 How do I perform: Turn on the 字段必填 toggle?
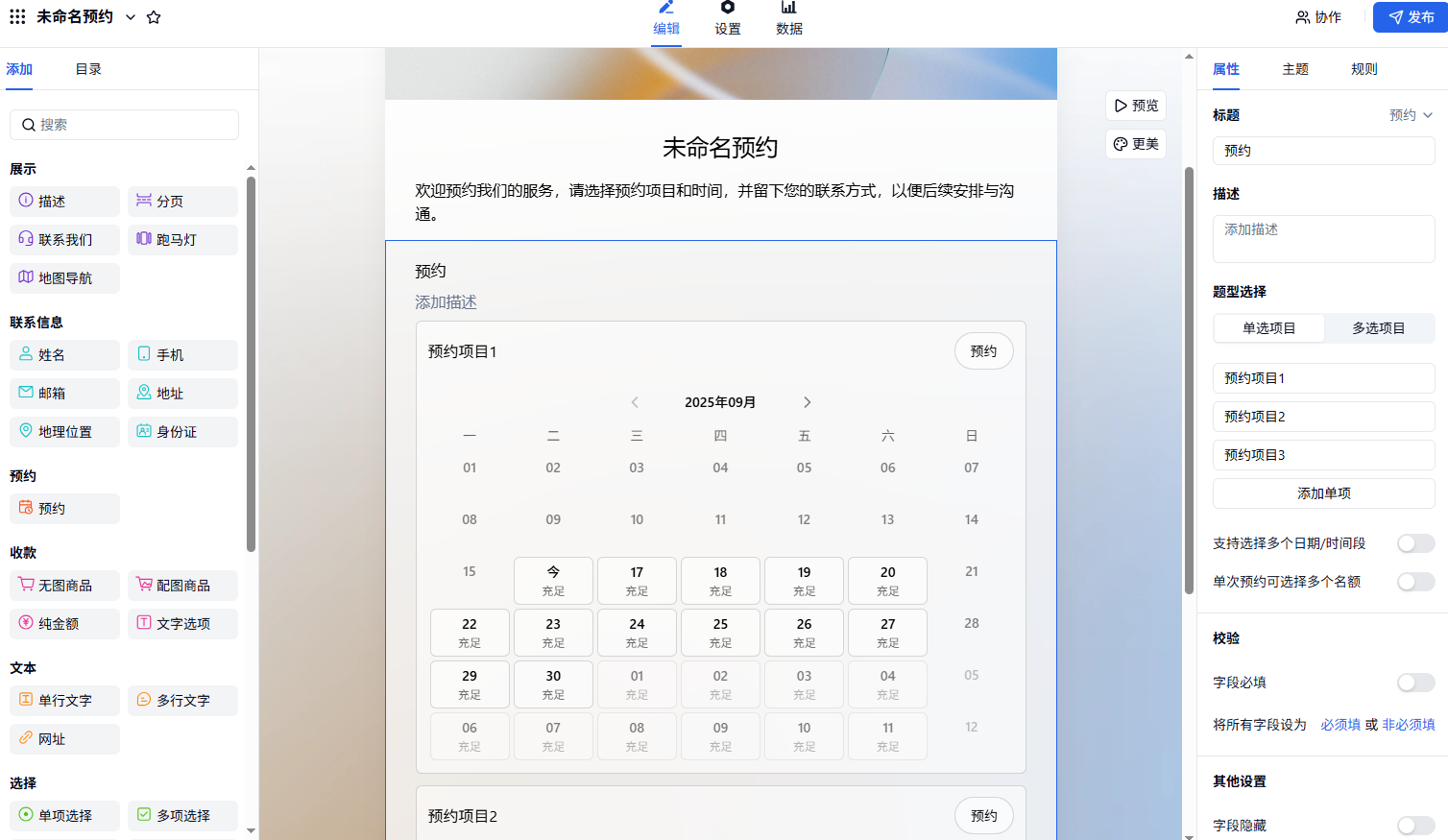click(1414, 683)
